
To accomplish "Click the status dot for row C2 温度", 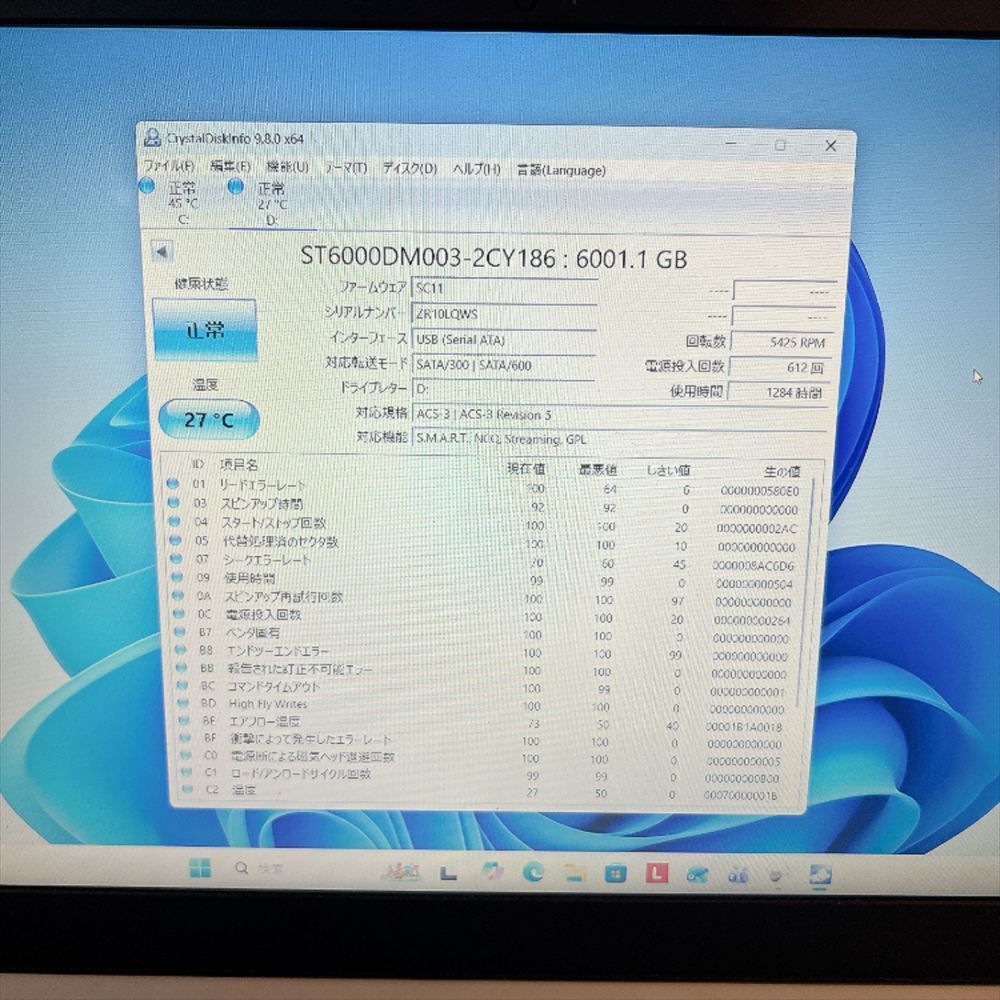I will tap(188, 789).
